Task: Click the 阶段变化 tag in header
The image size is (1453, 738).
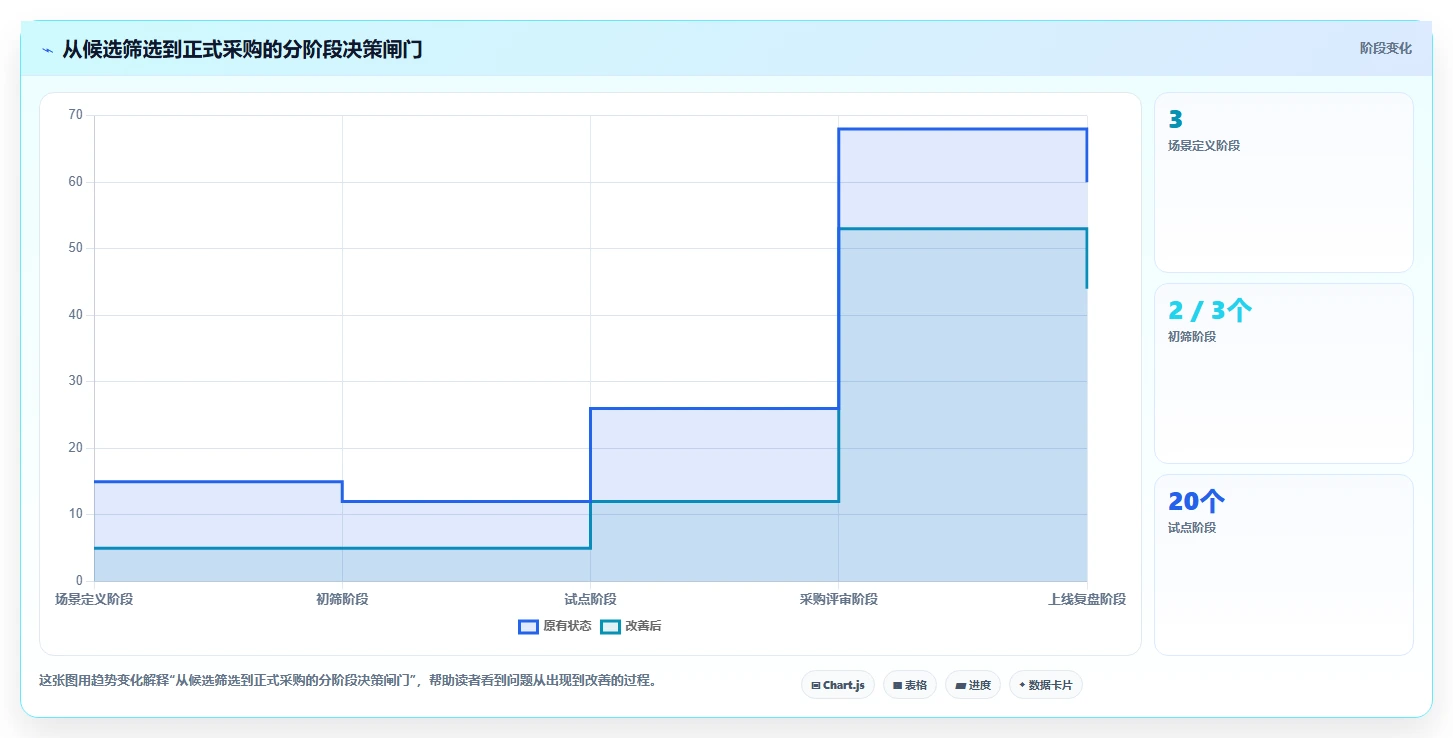Action: tap(1386, 48)
